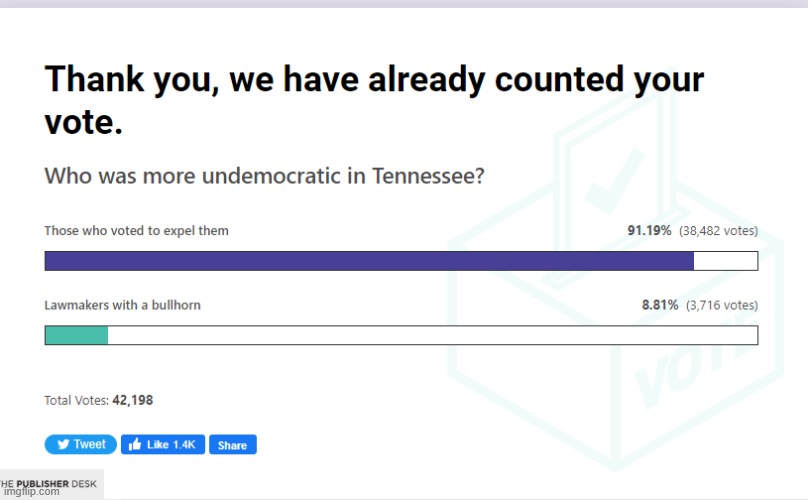808x500 pixels.
Task: Click the 91.19% result percentage
Action: point(650,231)
